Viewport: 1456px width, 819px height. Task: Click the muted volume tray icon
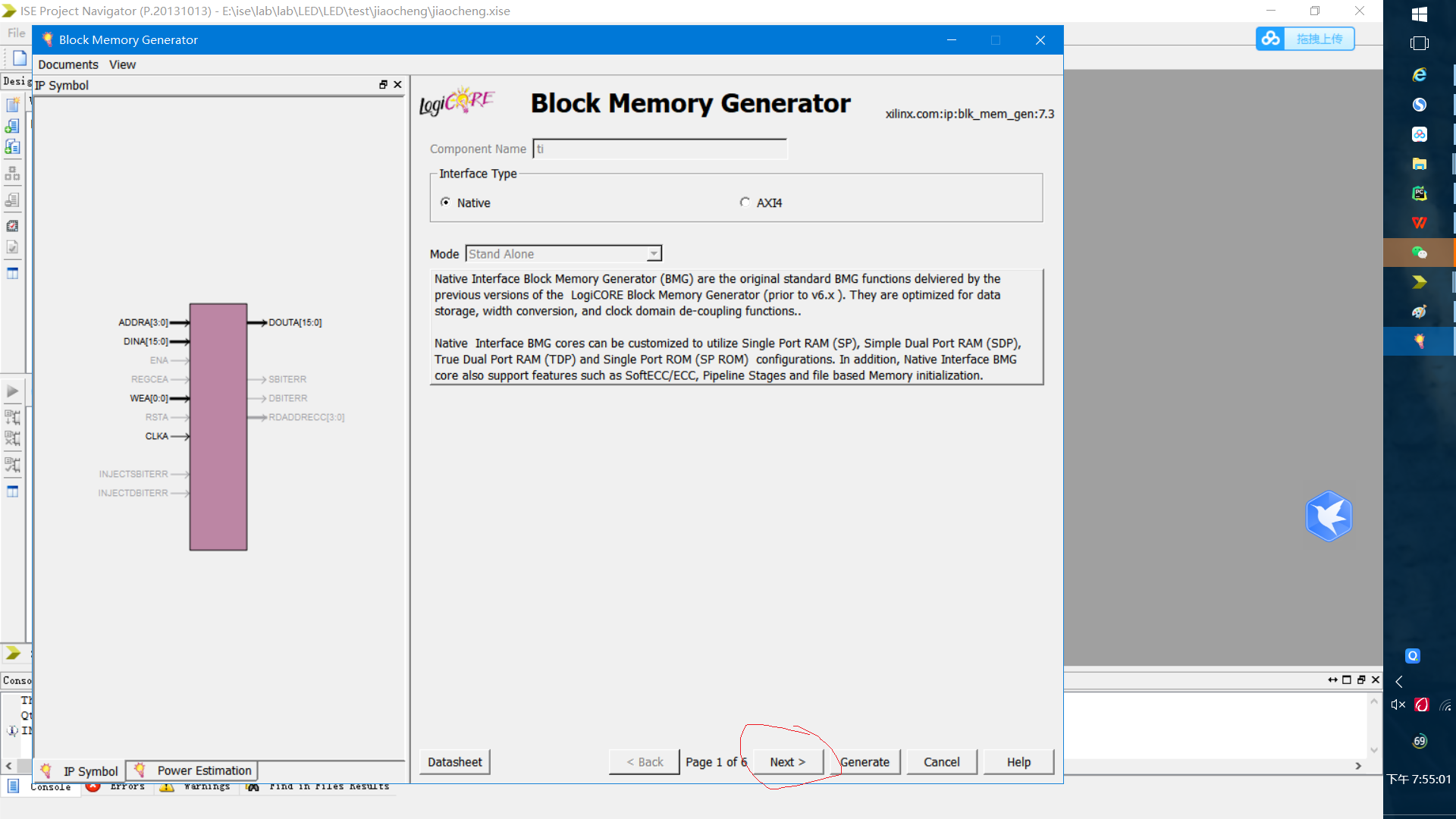coord(1398,705)
